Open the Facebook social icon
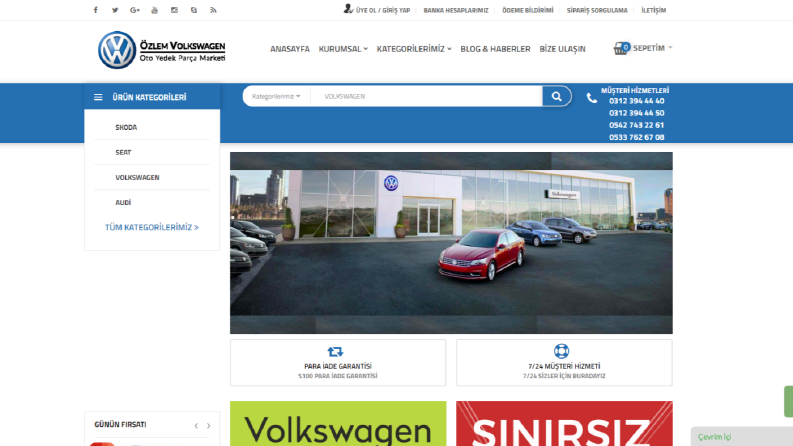793x446 pixels. click(x=96, y=10)
